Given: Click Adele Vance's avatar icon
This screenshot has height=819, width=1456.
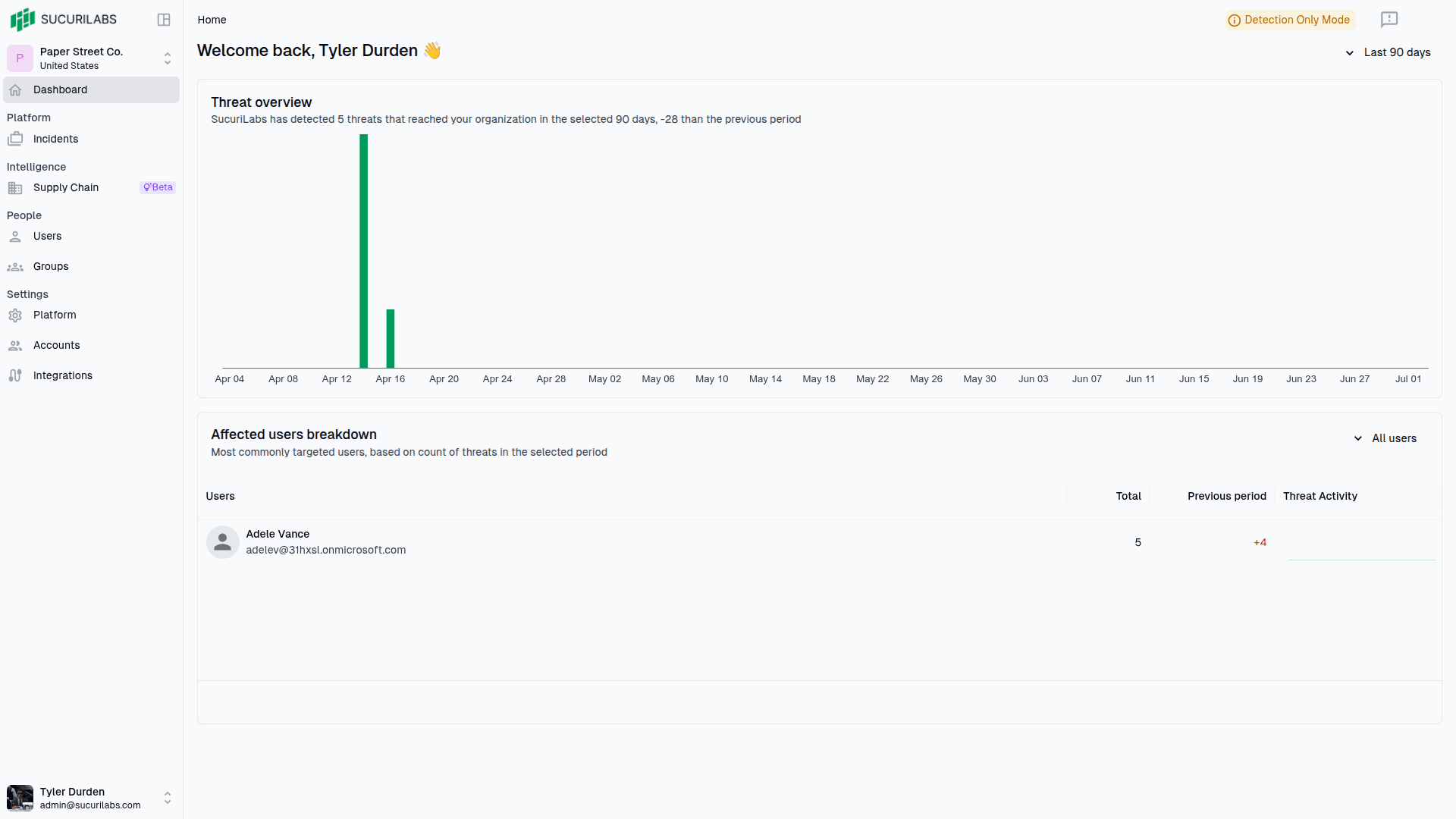Looking at the screenshot, I should (223, 542).
